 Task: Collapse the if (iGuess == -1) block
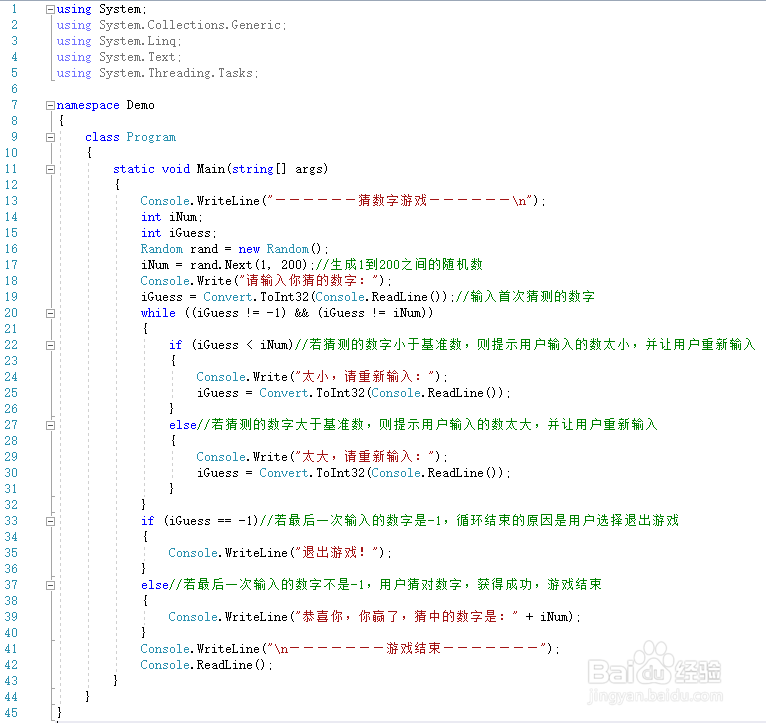[50, 521]
